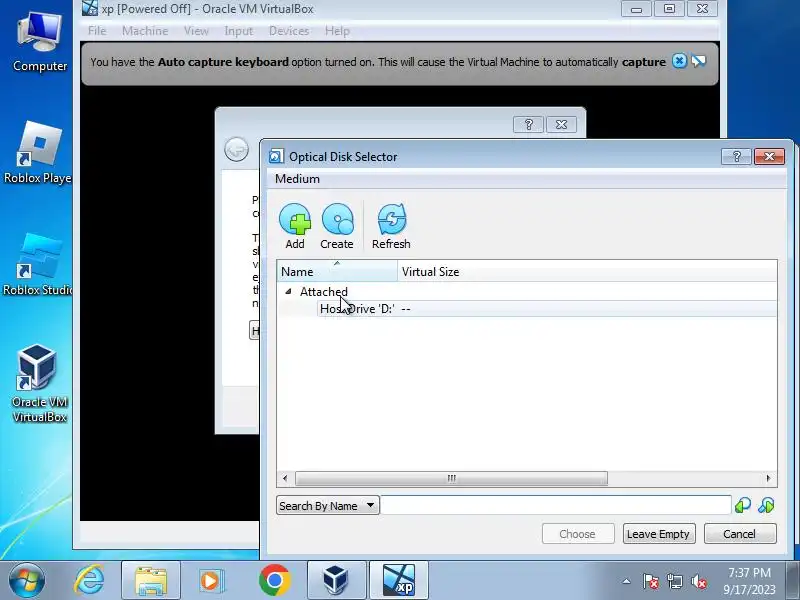The height and width of the screenshot is (600, 800).
Task: Open the Input menu
Action: (x=239, y=31)
